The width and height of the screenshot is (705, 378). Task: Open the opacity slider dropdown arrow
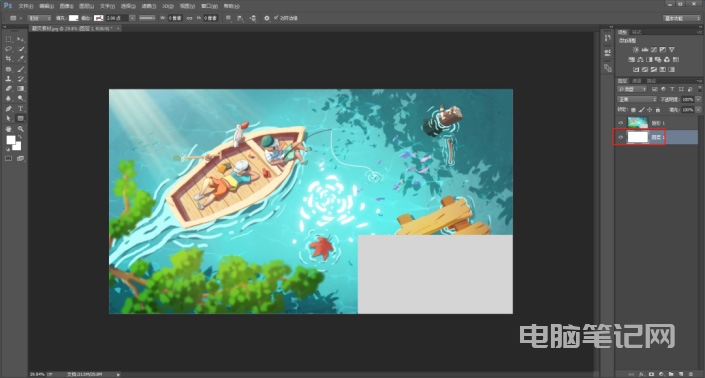coord(698,99)
